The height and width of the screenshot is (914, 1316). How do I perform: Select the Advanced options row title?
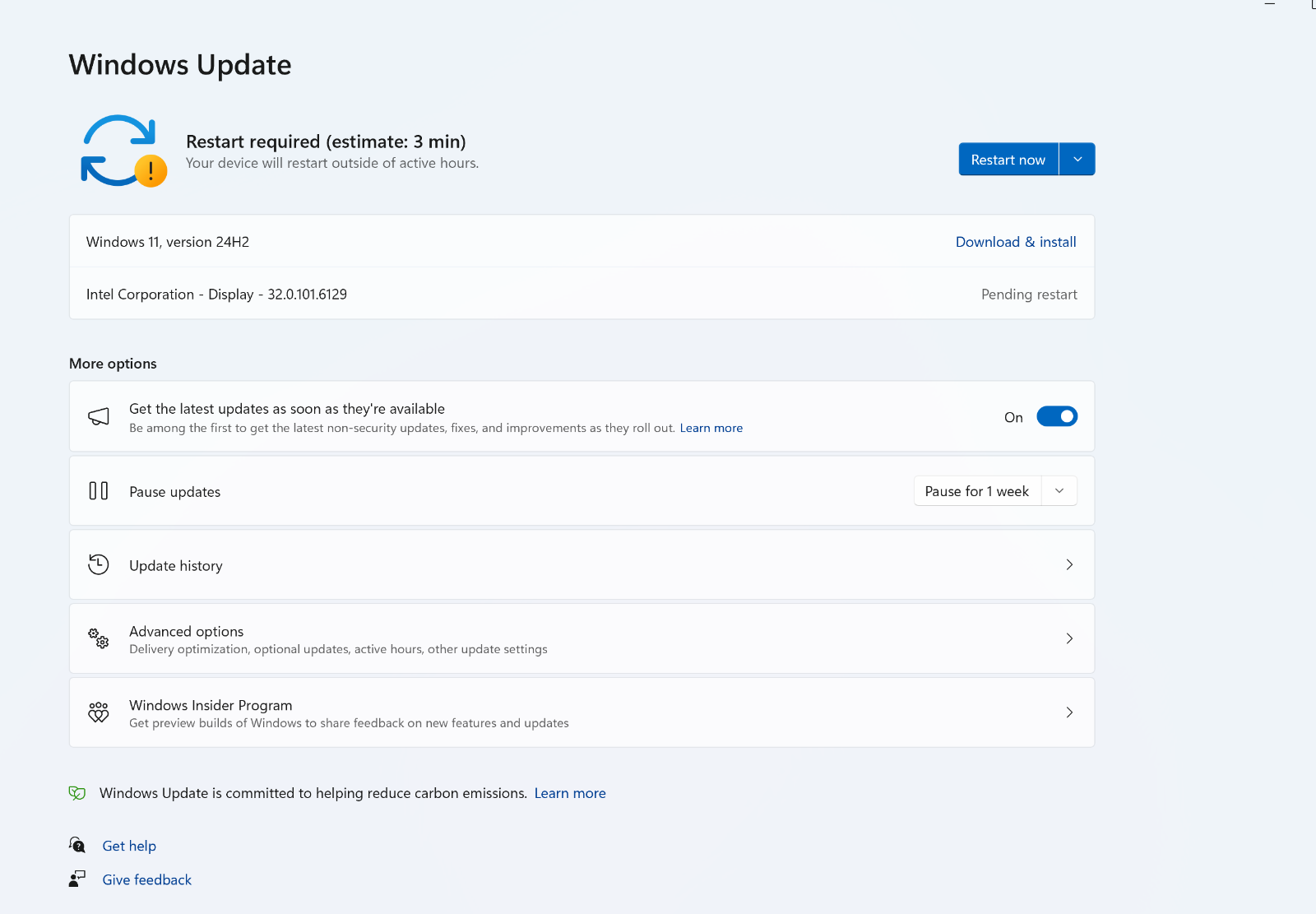pos(187,631)
